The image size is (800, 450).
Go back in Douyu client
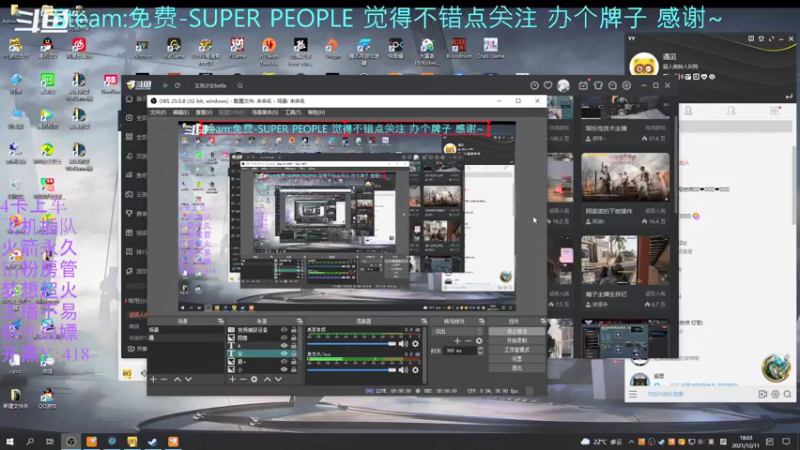click(x=165, y=86)
